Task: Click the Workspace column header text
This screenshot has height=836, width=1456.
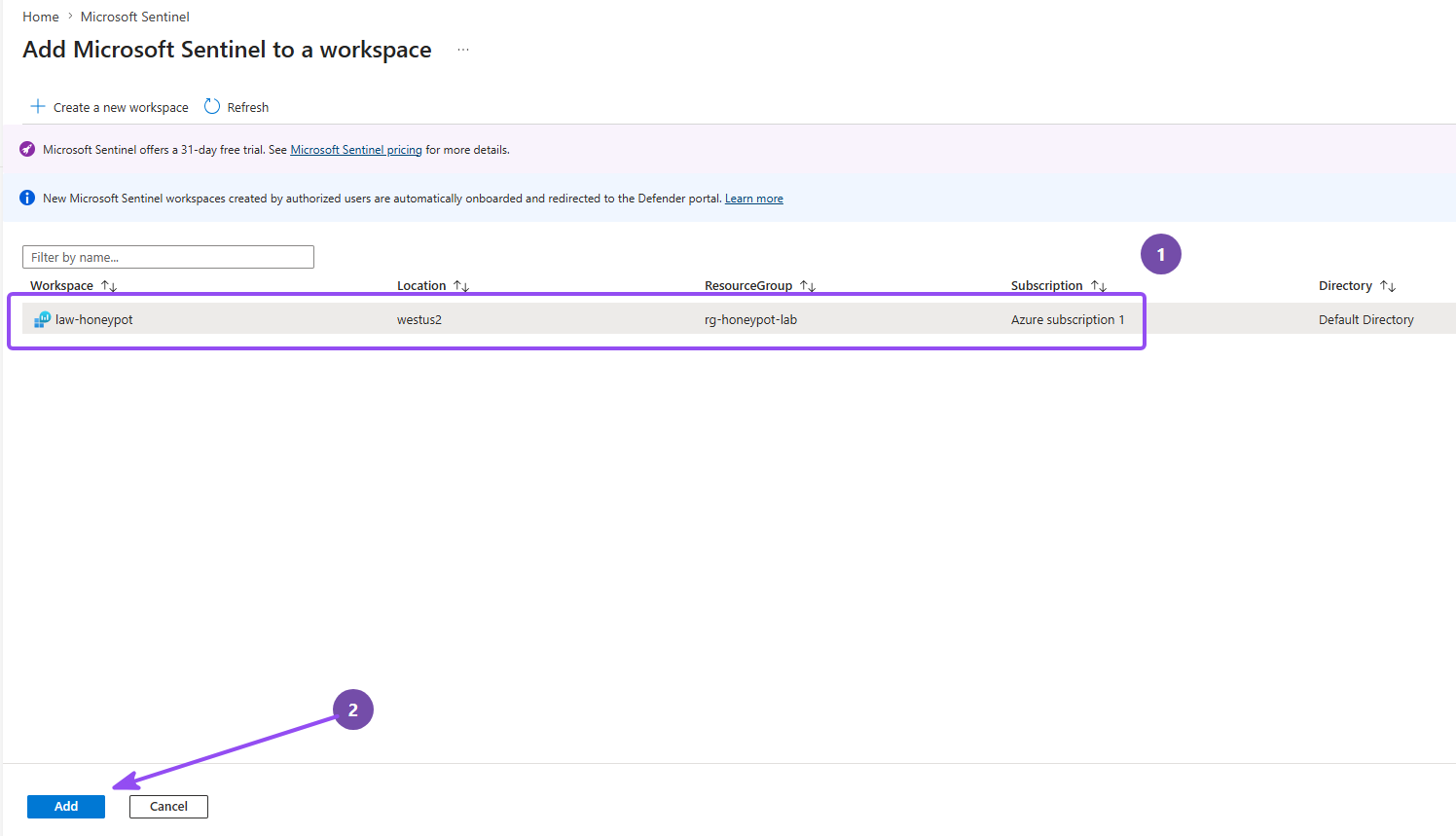Action: (61, 286)
